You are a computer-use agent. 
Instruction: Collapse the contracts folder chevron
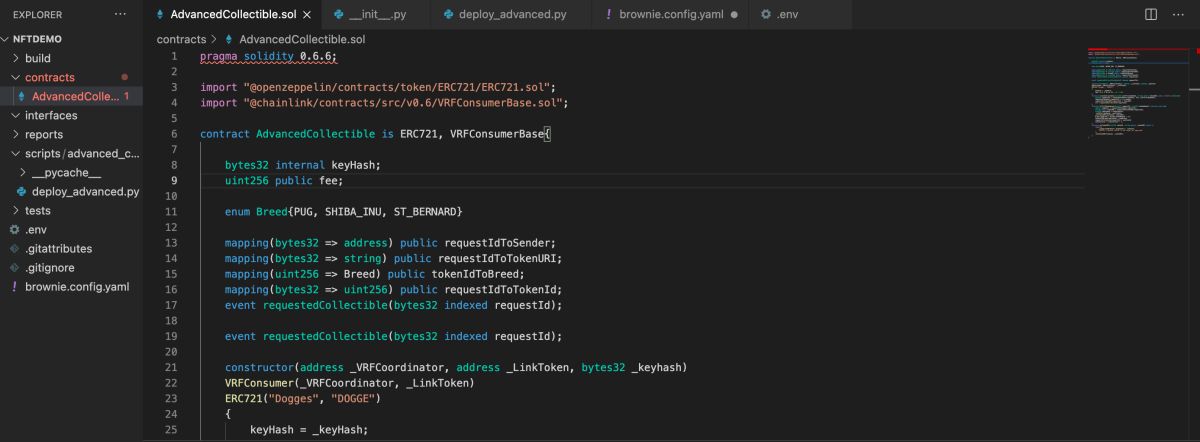coord(16,77)
